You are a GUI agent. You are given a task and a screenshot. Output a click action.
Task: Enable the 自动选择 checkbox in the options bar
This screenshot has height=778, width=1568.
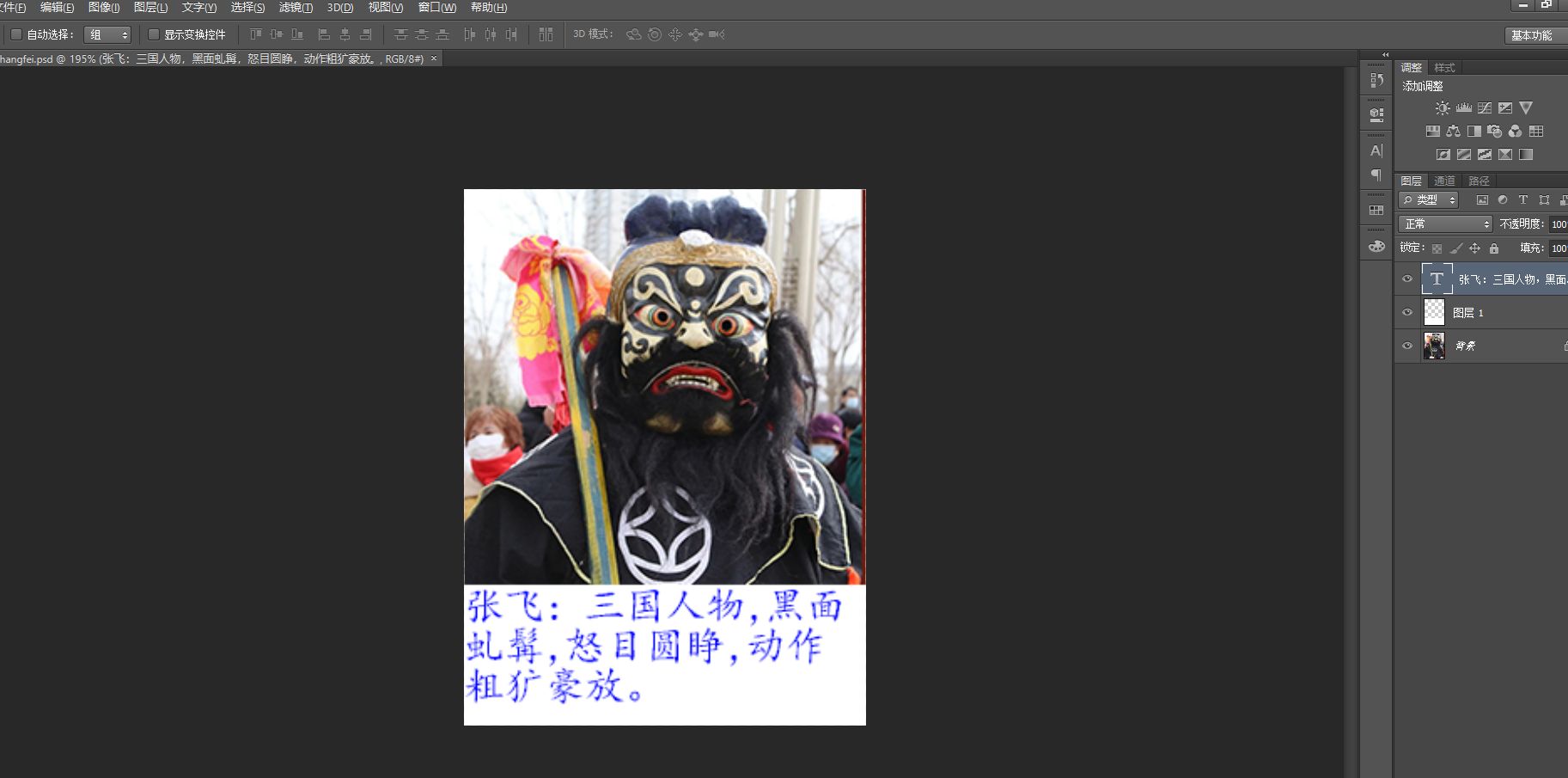point(15,34)
